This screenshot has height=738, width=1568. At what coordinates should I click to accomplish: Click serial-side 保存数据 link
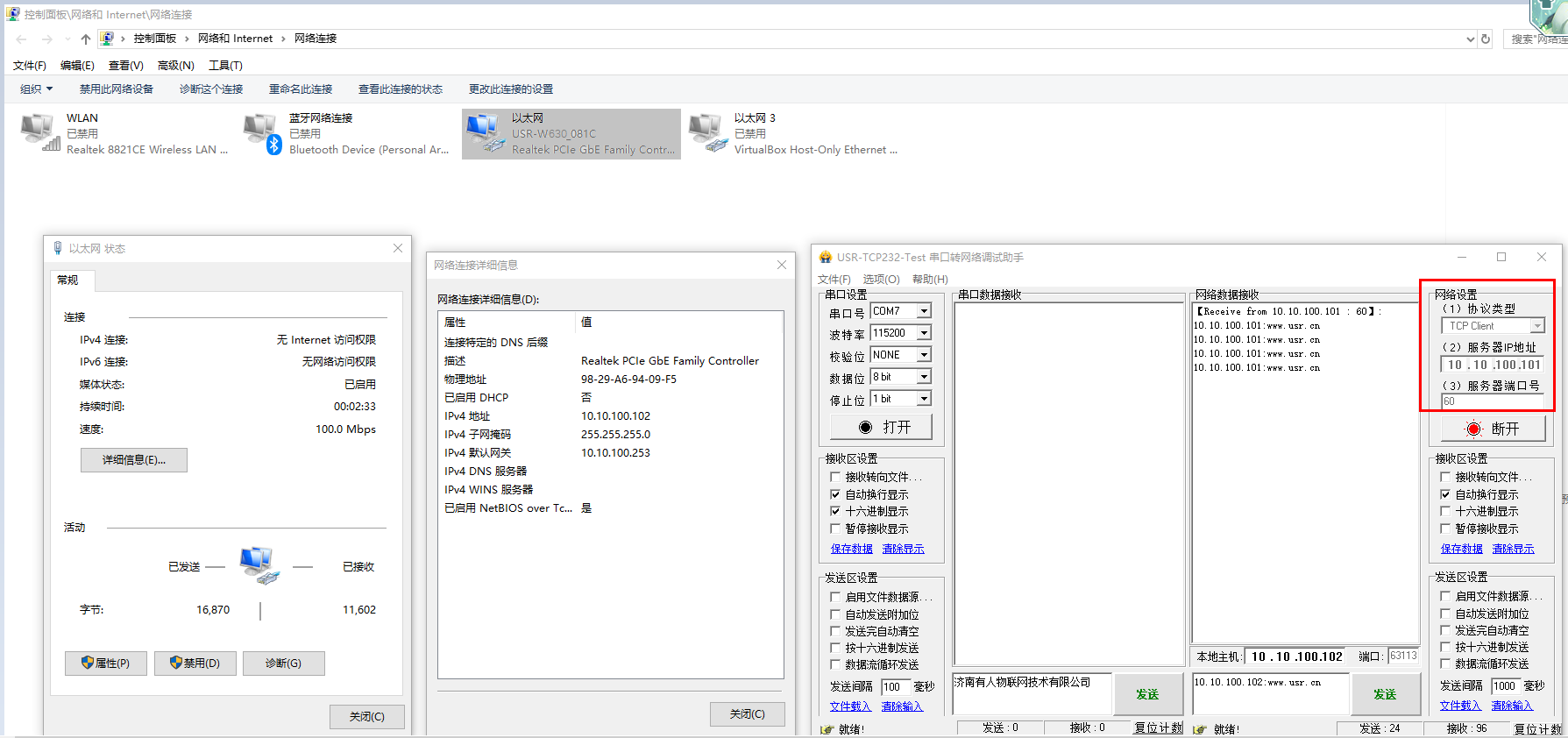[x=851, y=549]
